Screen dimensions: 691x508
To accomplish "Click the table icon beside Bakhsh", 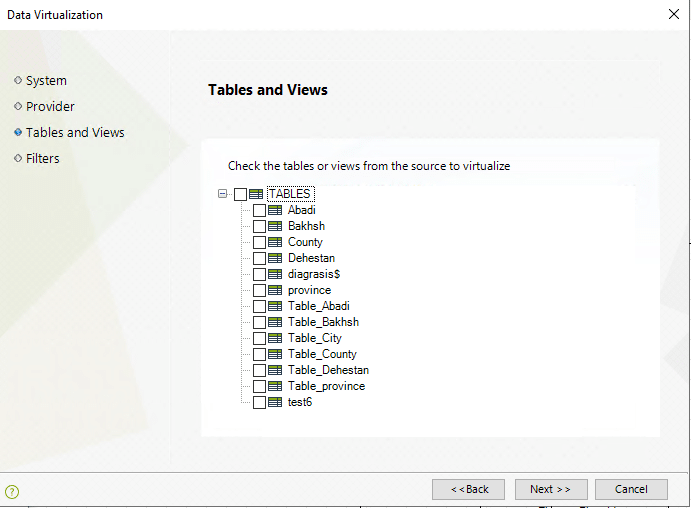I will pos(275,226).
